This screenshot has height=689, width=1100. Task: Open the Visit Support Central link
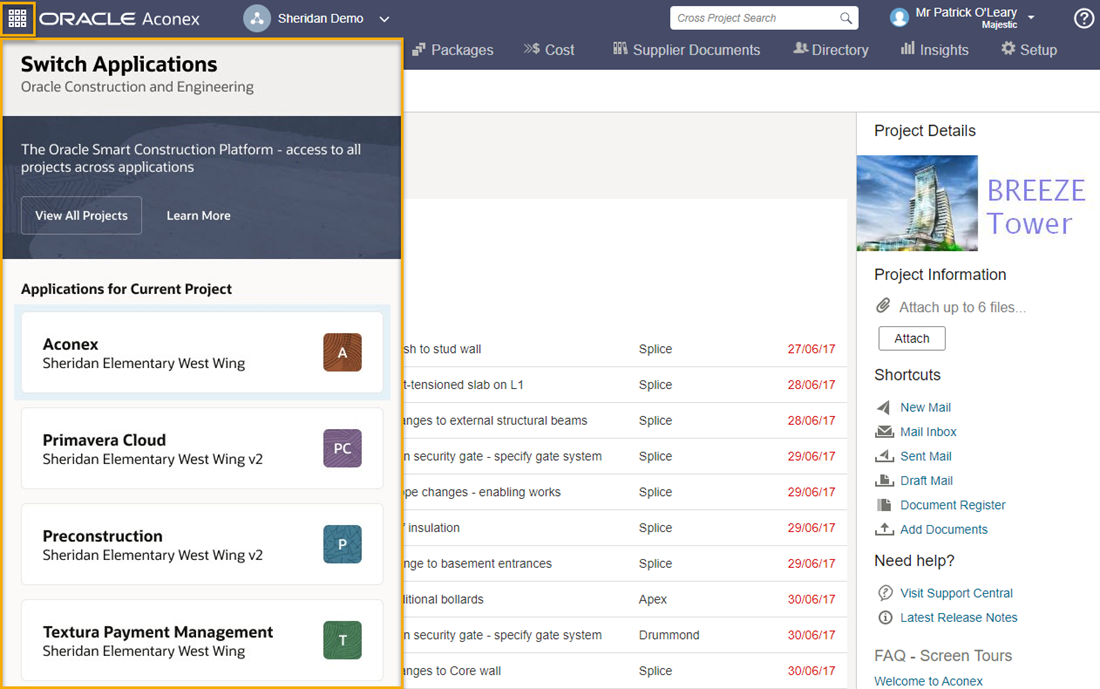(956, 594)
